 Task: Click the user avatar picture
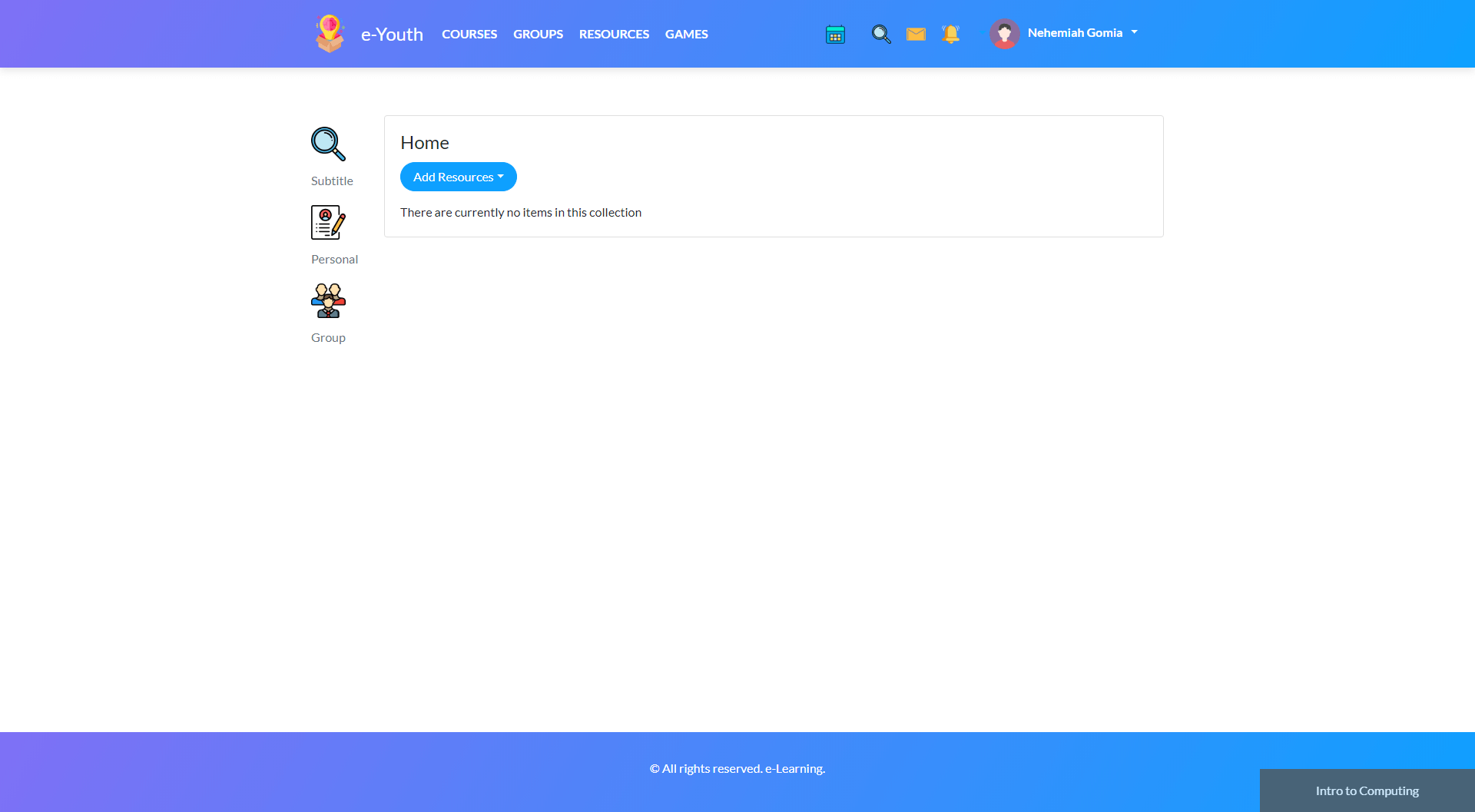[1004, 34]
